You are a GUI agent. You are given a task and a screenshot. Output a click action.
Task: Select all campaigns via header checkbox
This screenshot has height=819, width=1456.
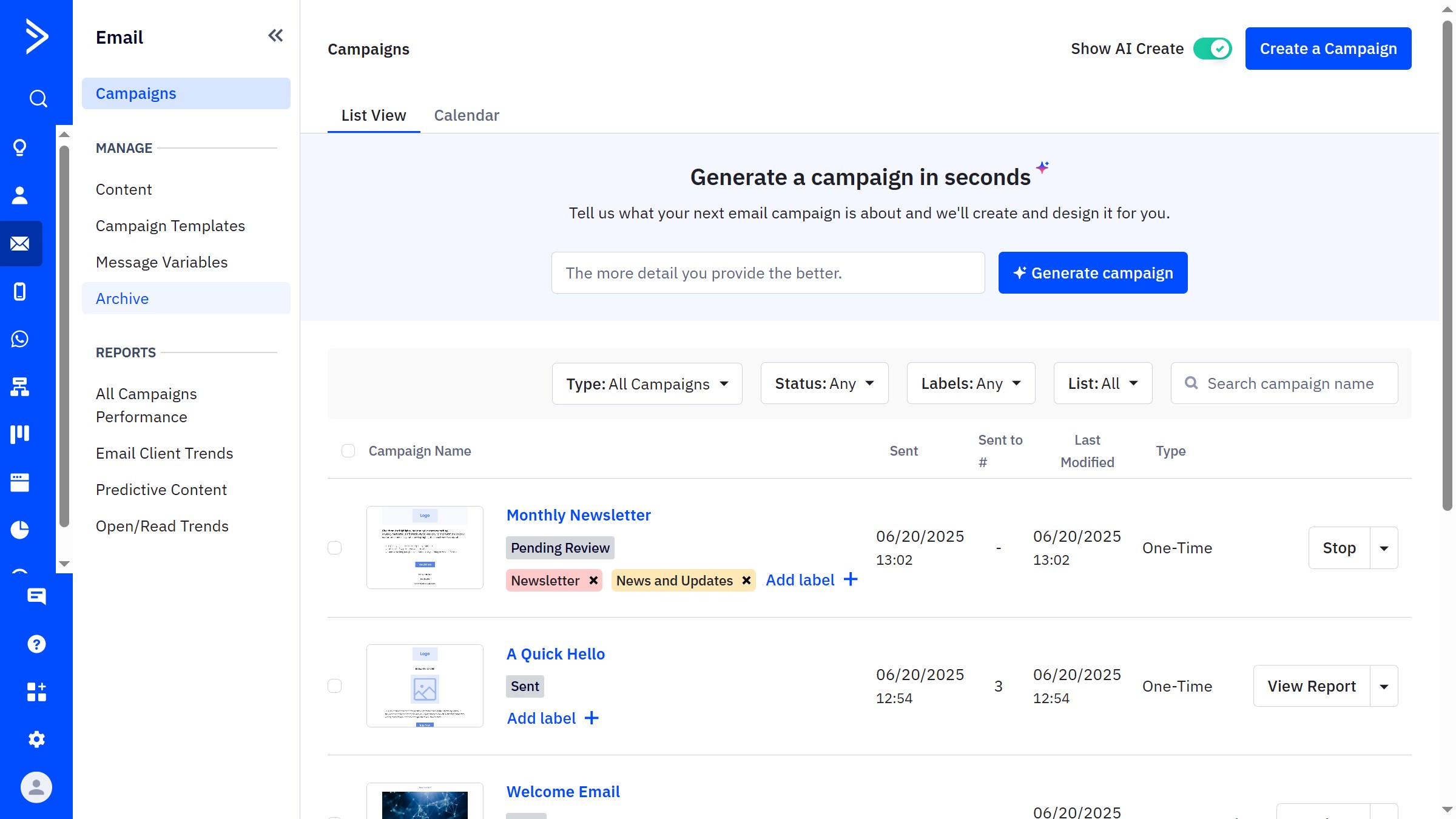tap(348, 451)
